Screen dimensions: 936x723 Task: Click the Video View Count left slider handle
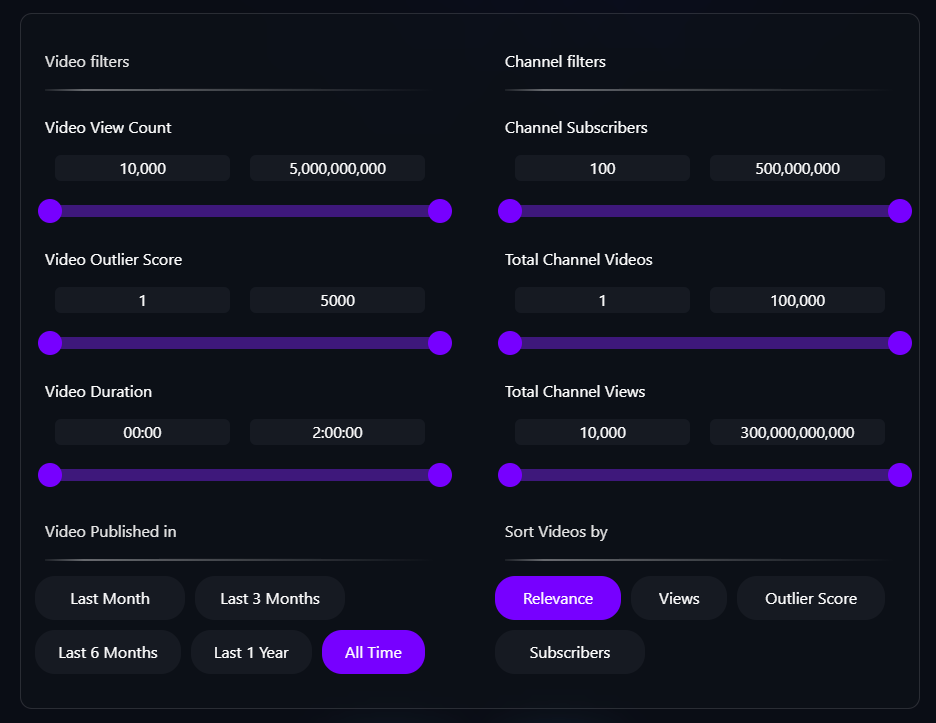point(50,211)
